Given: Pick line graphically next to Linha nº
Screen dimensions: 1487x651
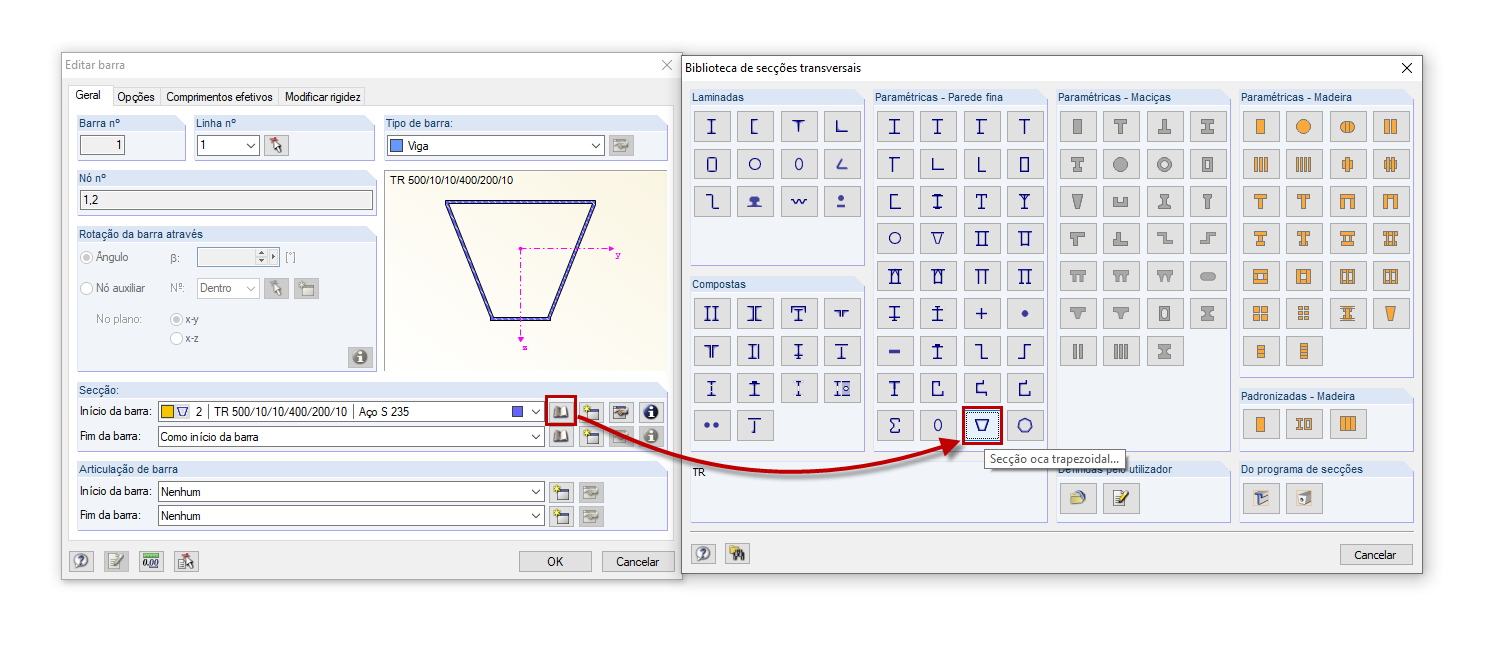Looking at the screenshot, I should click(276, 145).
